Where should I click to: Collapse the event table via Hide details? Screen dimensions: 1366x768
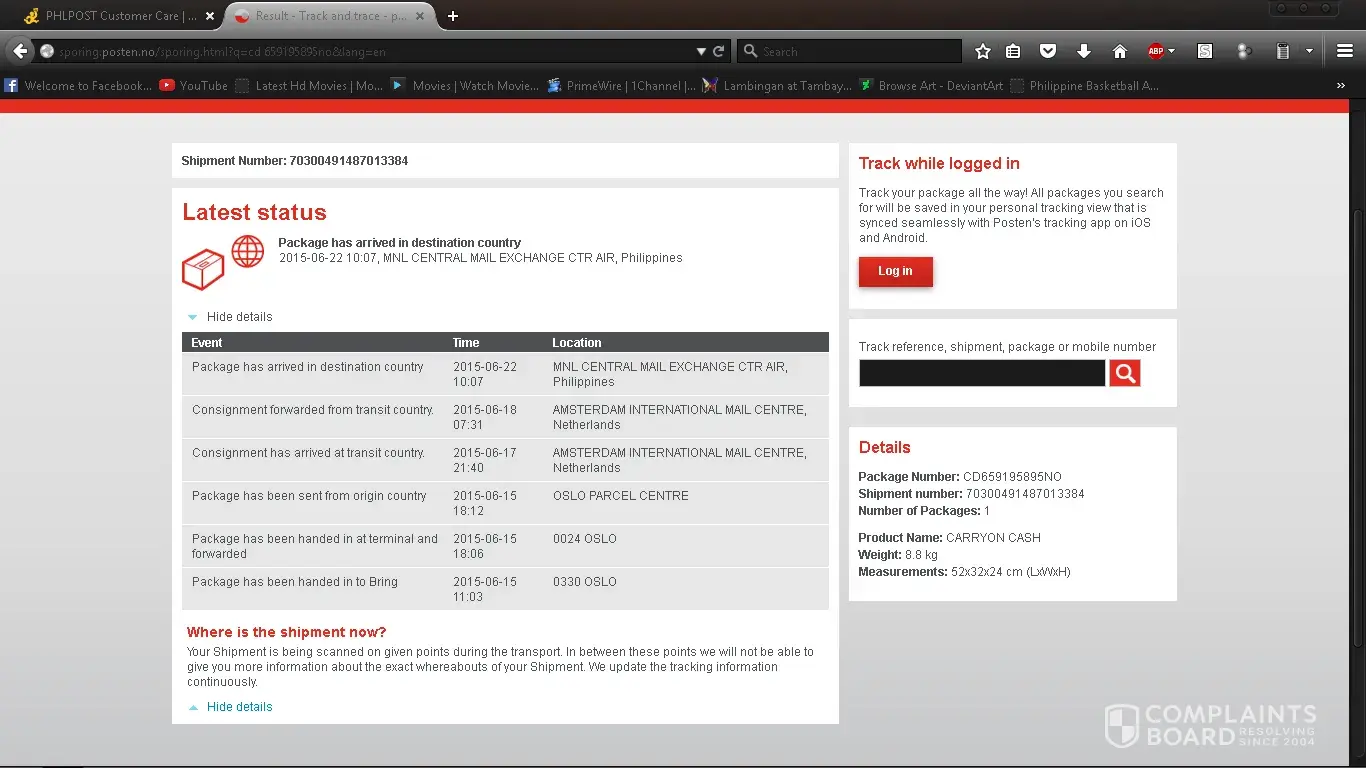[239, 317]
